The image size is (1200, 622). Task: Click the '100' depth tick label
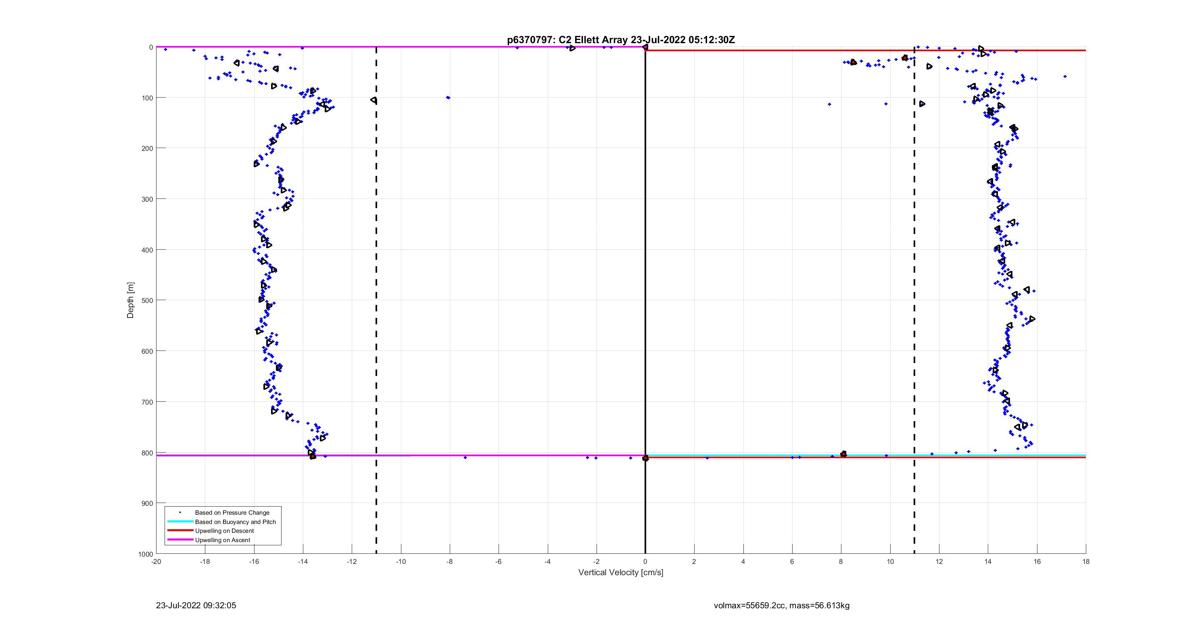point(146,98)
